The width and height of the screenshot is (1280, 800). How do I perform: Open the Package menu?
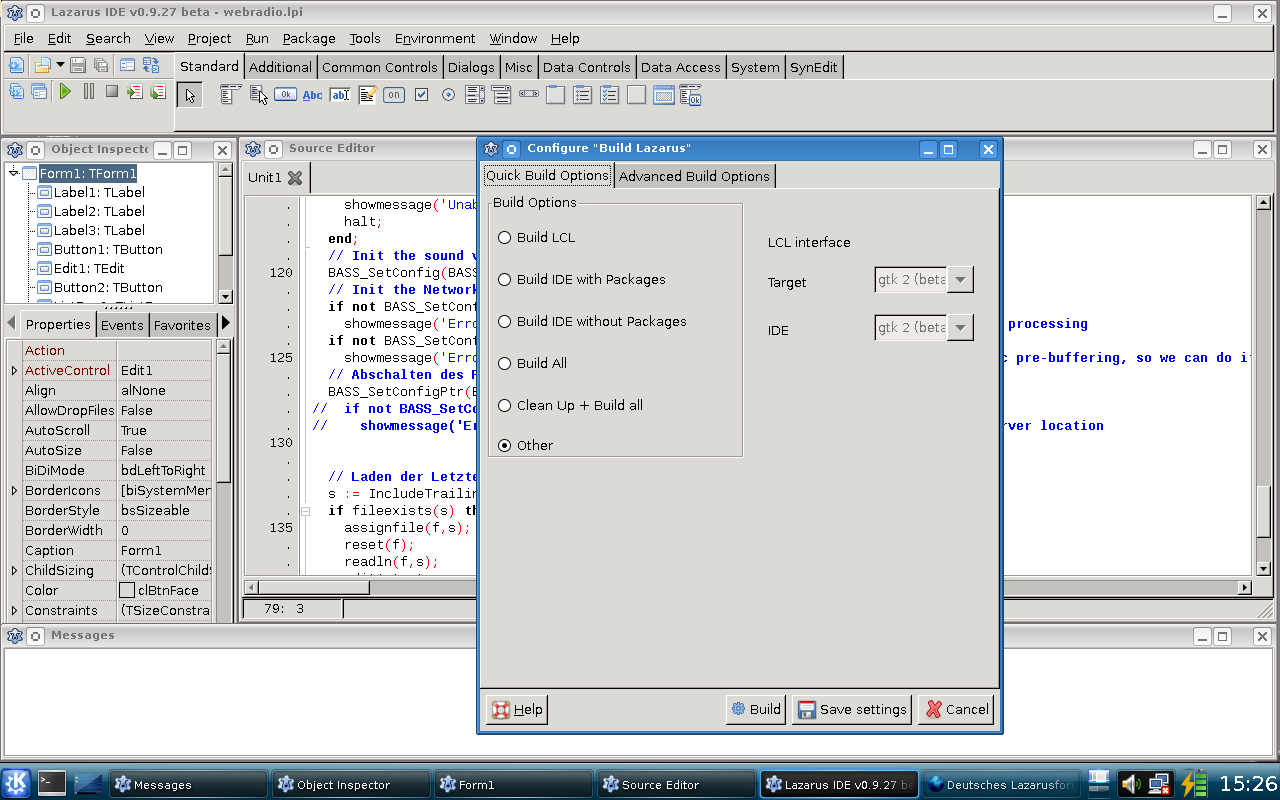(x=308, y=38)
